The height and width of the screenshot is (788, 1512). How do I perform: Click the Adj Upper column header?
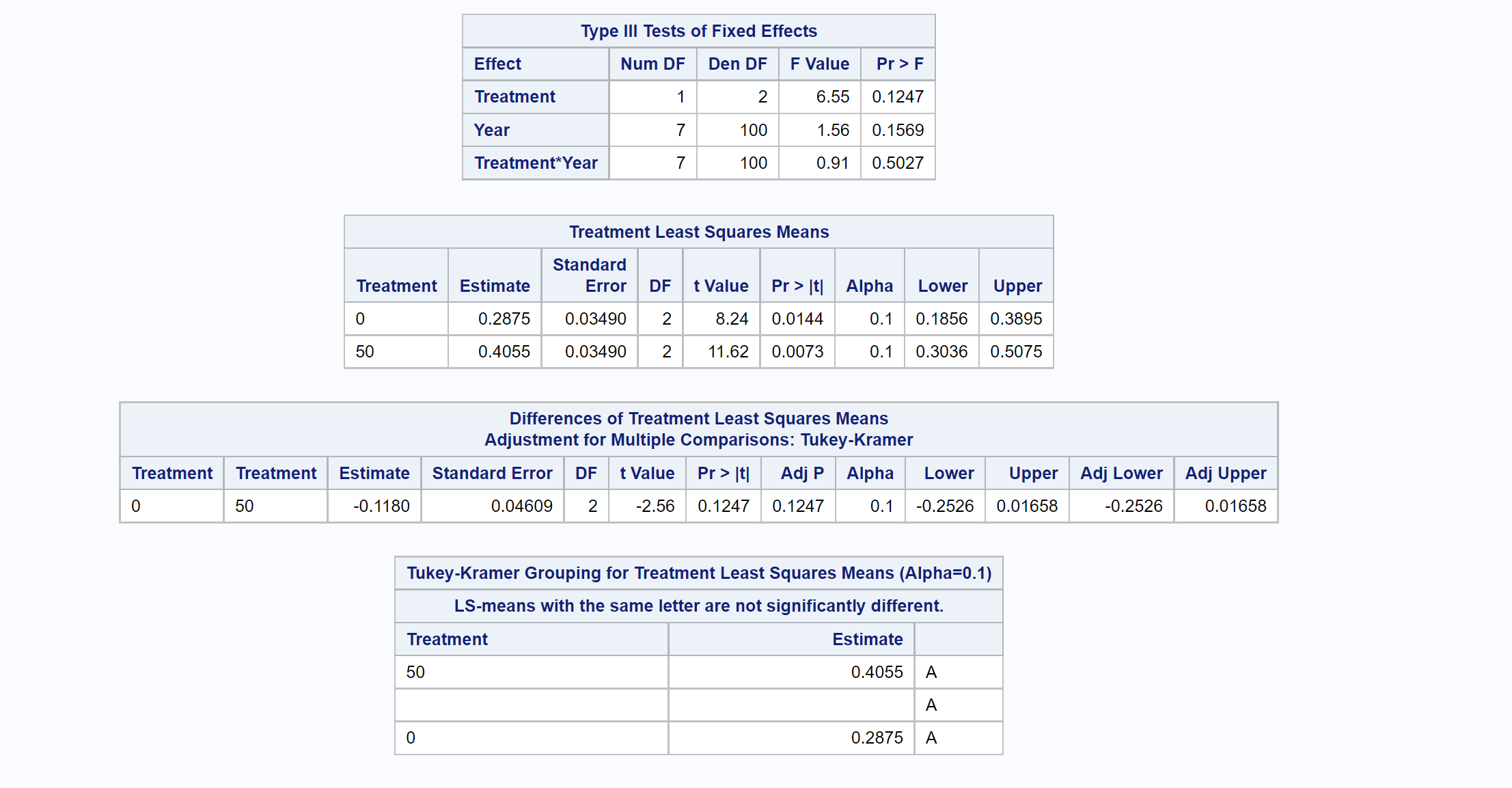point(1225,474)
